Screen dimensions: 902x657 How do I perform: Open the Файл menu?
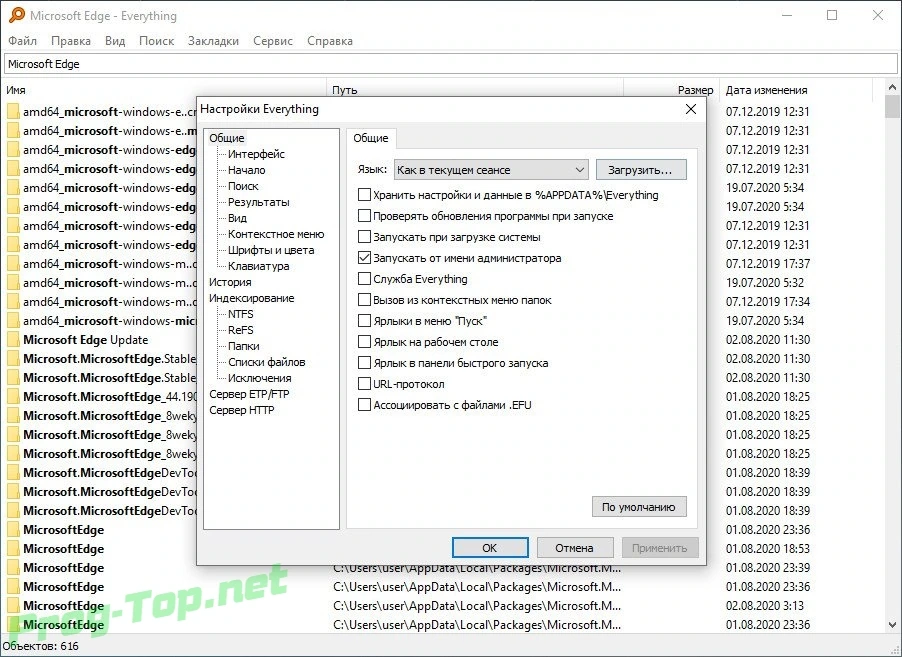click(22, 41)
